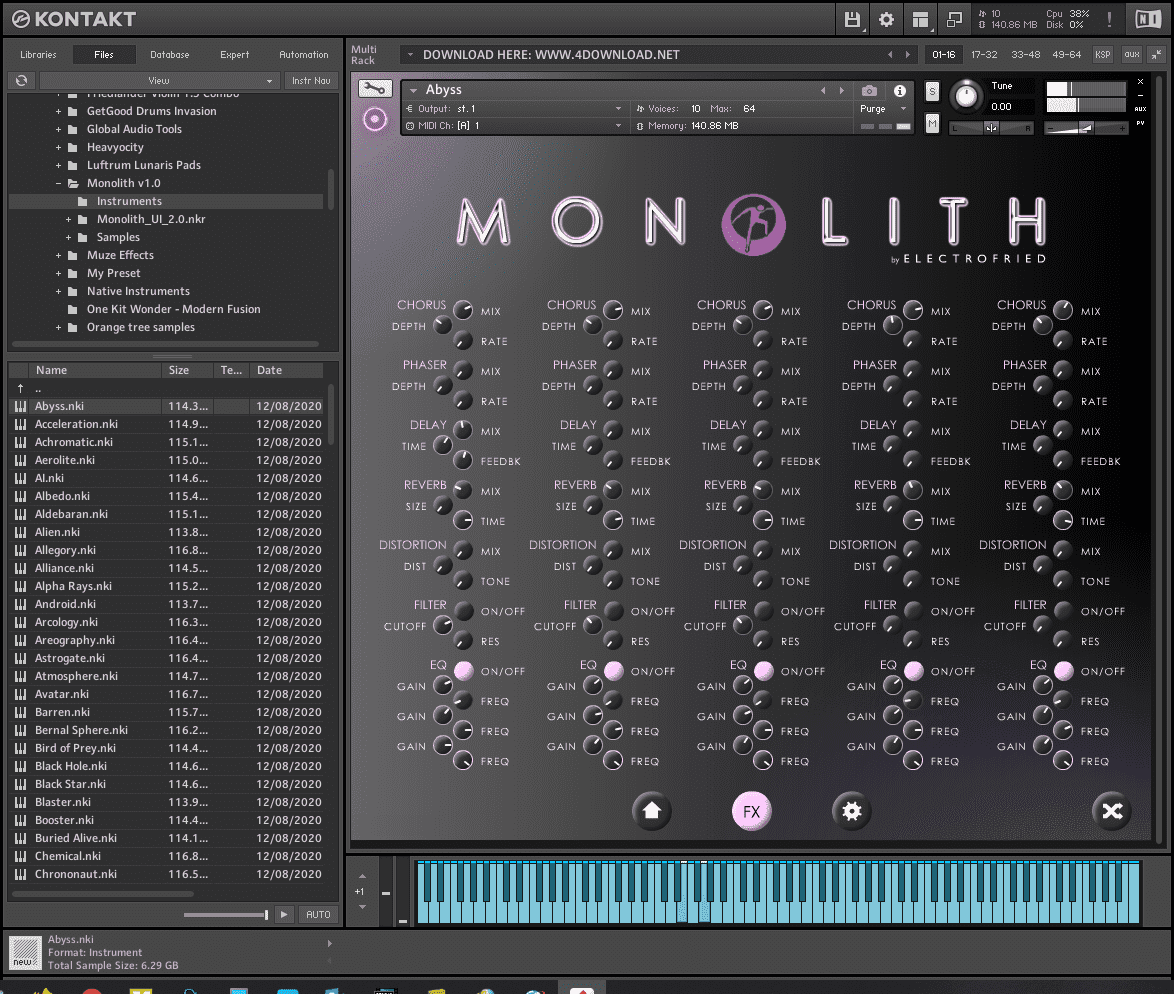Open the Monolith FX panel
Screen dimensions: 1174x994
[x=752, y=811]
